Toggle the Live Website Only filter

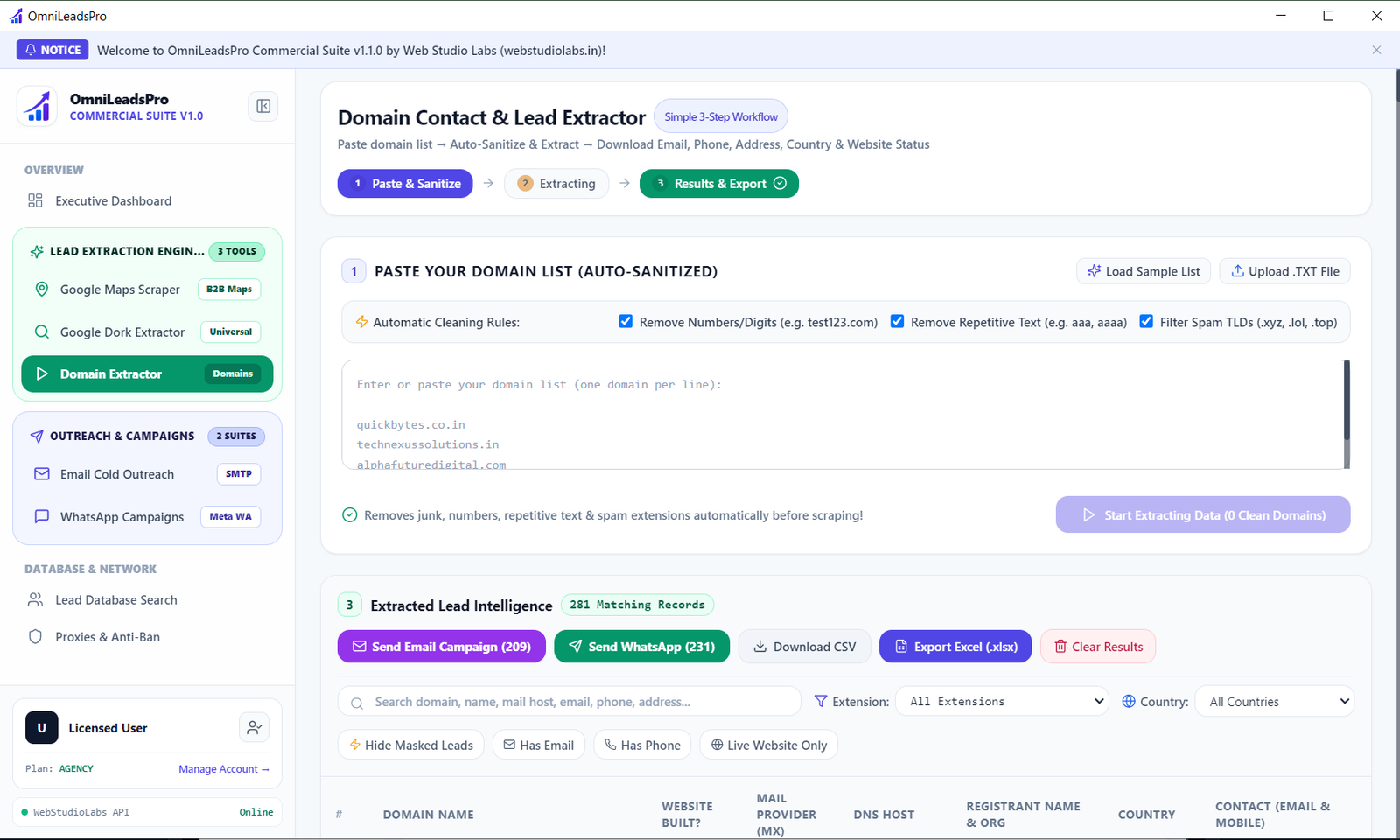pos(769,745)
